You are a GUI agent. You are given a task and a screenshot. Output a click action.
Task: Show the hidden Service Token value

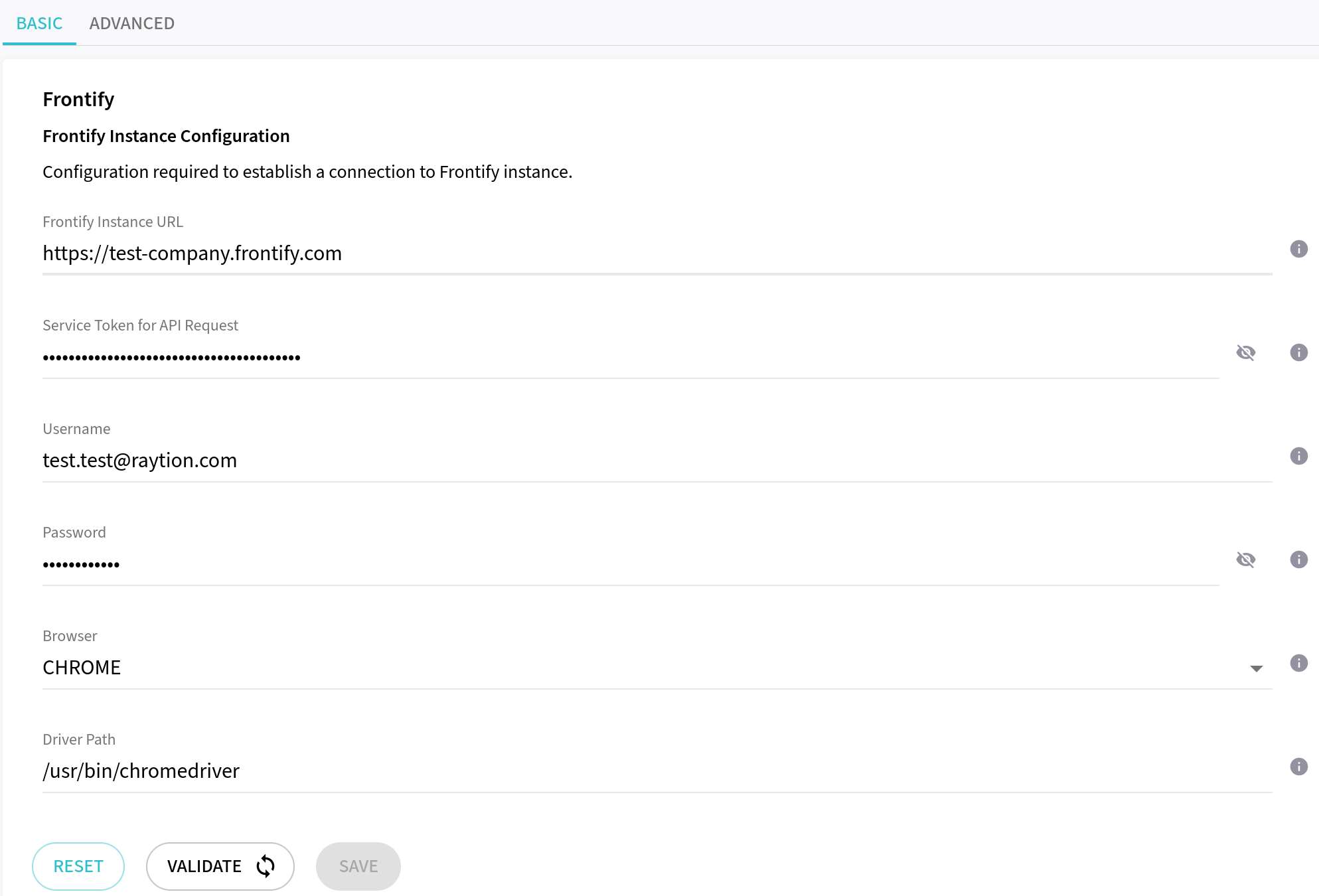point(1247,352)
